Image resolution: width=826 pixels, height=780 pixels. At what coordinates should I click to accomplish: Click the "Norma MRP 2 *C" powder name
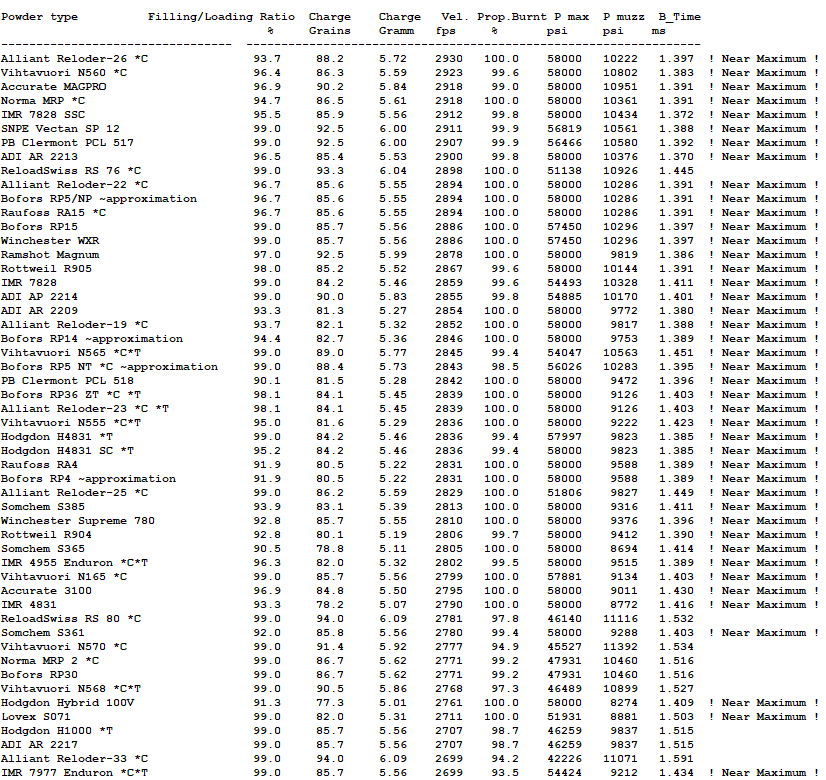click(x=50, y=660)
